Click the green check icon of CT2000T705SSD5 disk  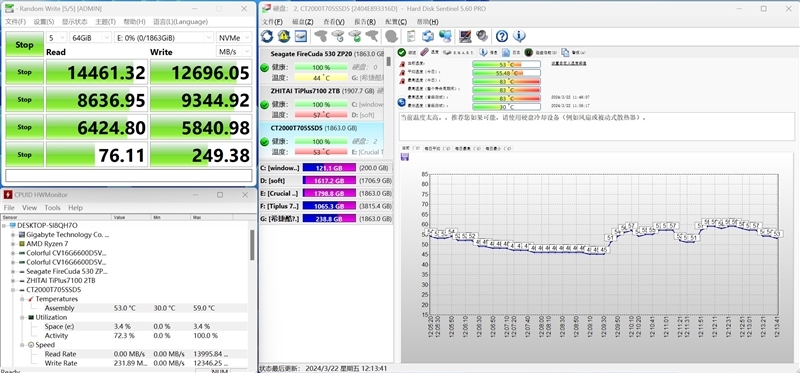(264, 141)
